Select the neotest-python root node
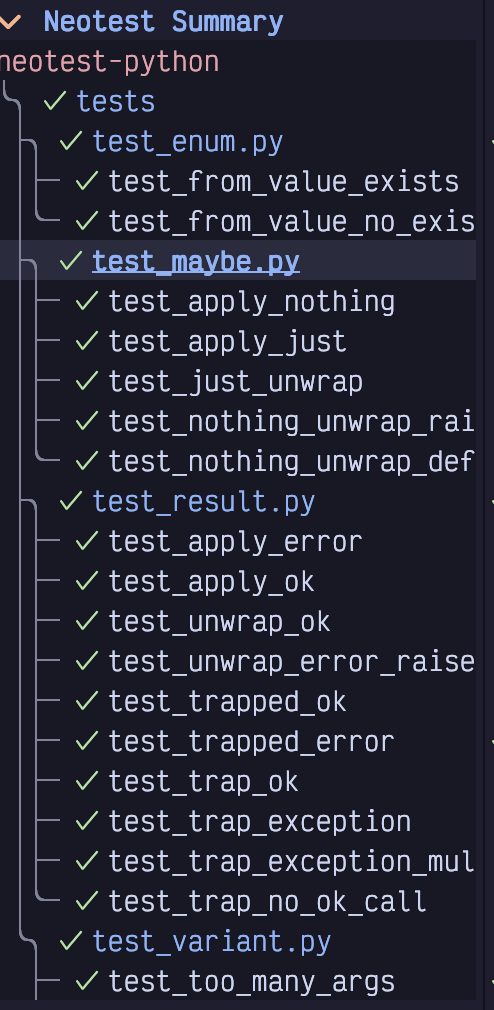 pos(108,62)
